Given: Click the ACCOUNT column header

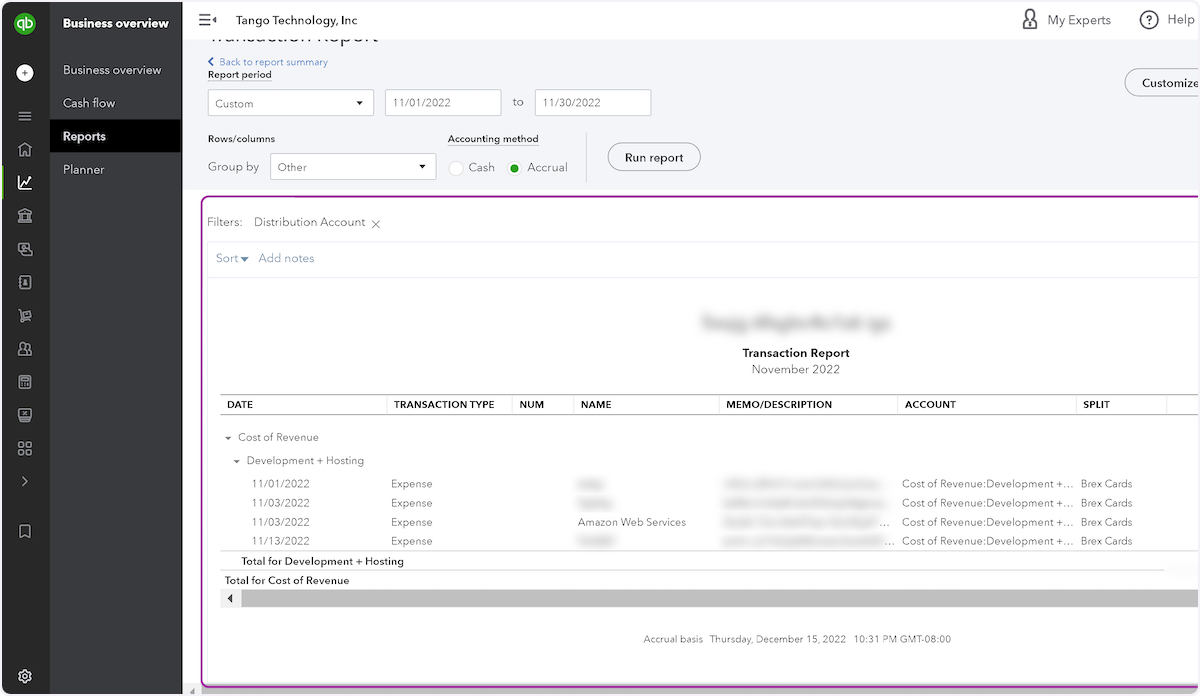Looking at the screenshot, I should [930, 405].
